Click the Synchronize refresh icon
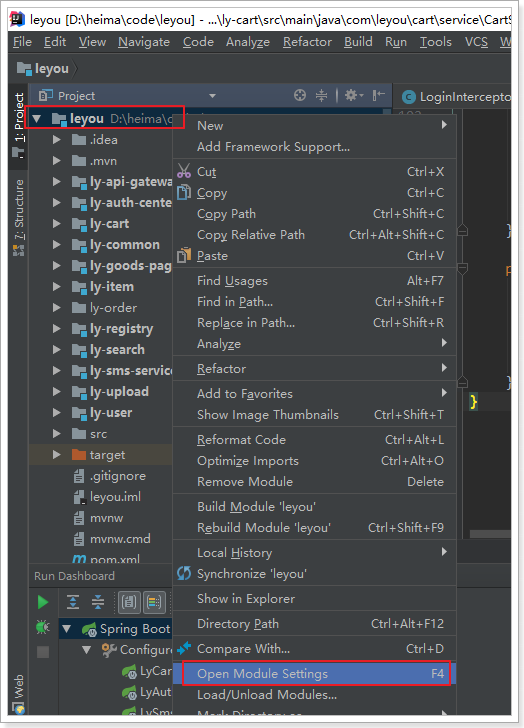The width and height of the screenshot is (524, 728). click(184, 573)
